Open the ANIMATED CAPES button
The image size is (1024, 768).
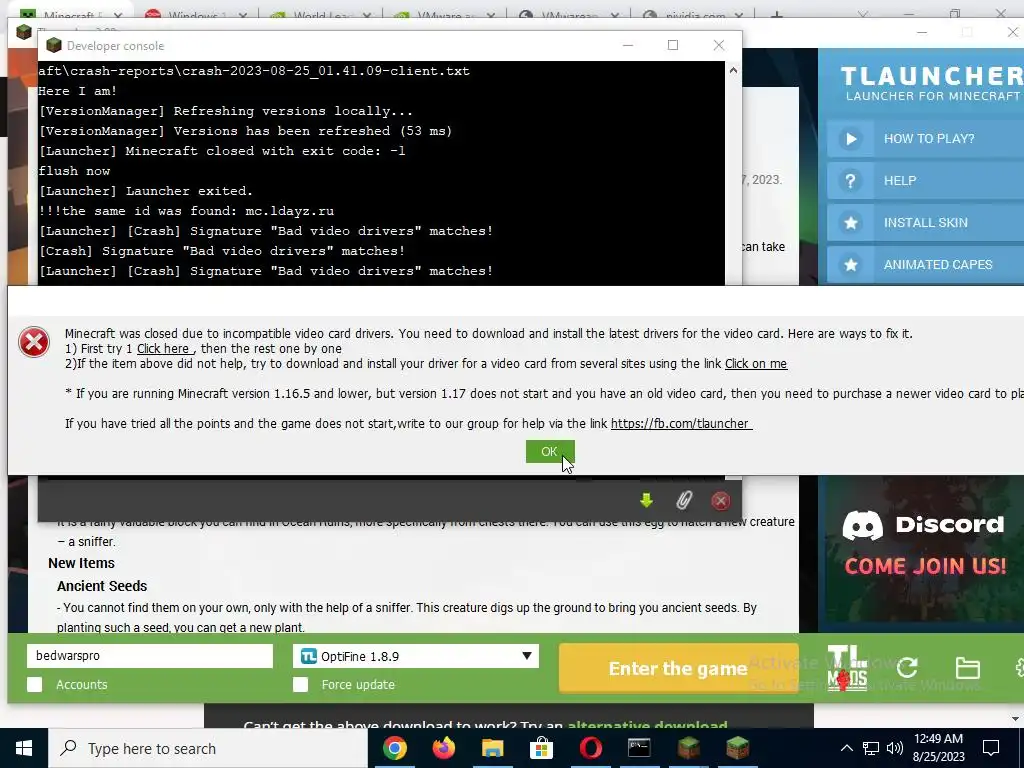(x=925, y=264)
